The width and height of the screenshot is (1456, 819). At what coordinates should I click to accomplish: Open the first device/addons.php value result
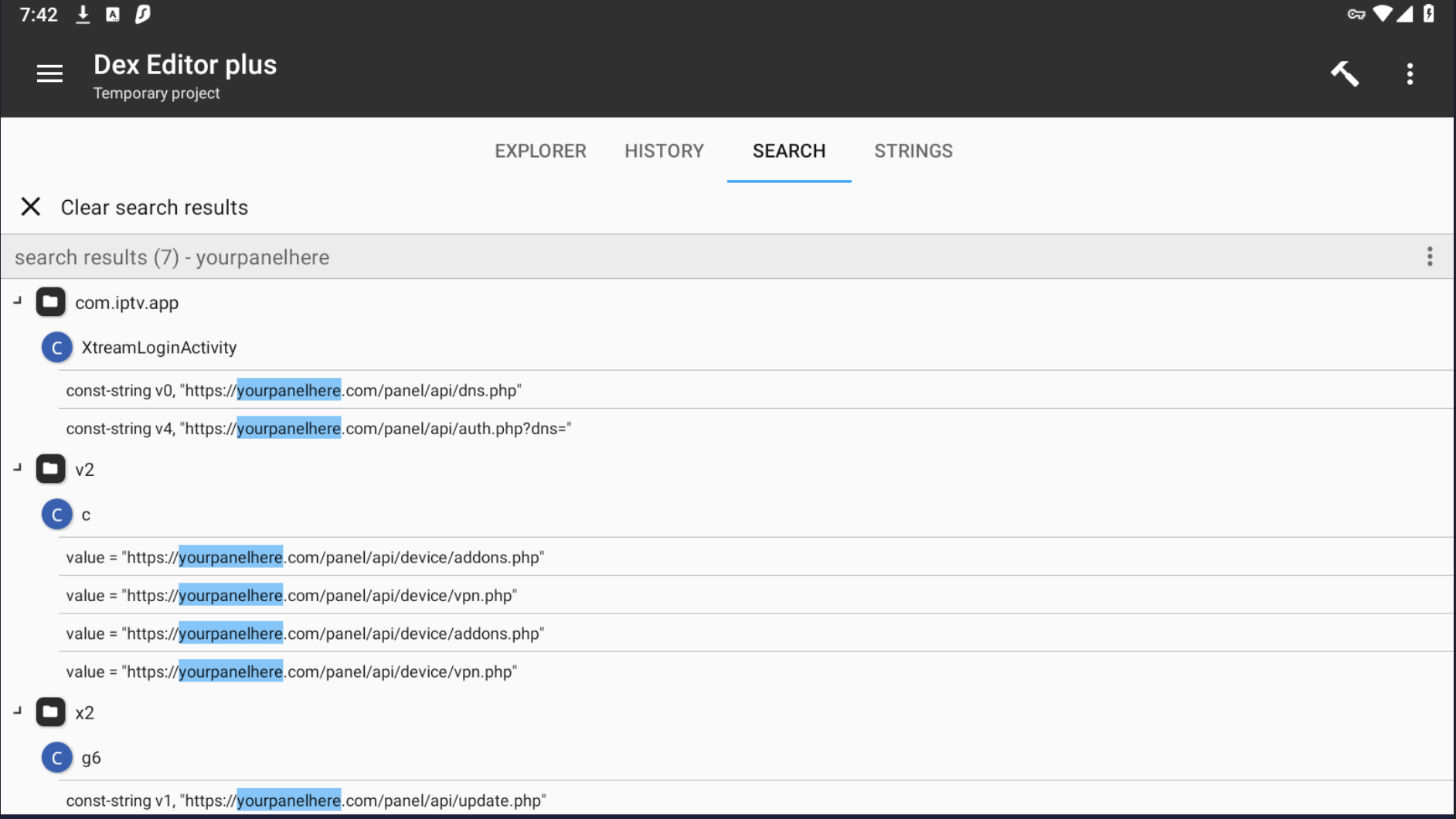click(x=756, y=557)
